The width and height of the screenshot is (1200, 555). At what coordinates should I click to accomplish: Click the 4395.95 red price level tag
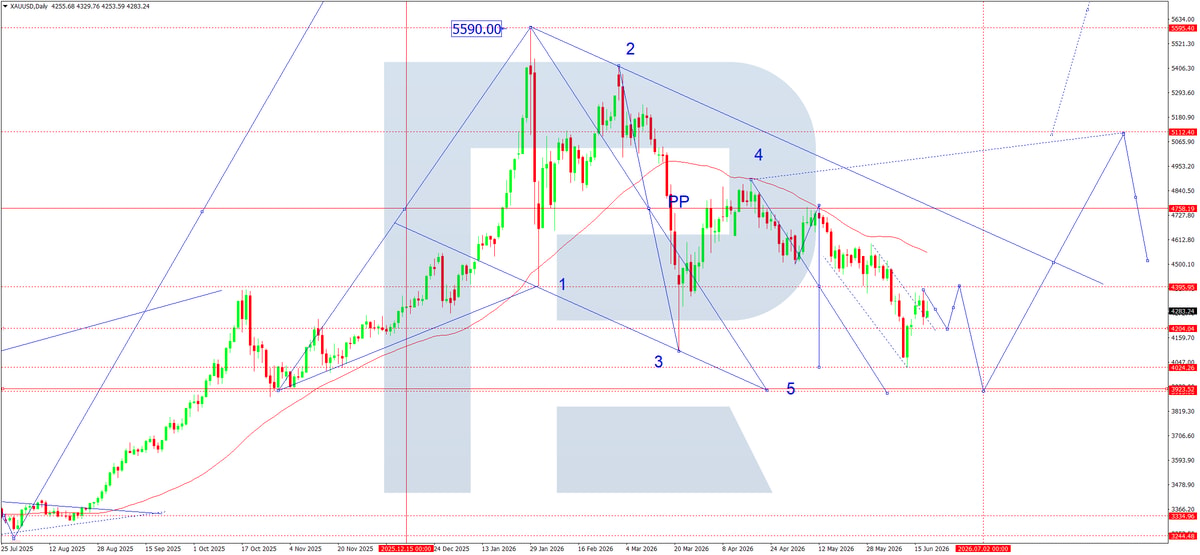tap(1183, 287)
